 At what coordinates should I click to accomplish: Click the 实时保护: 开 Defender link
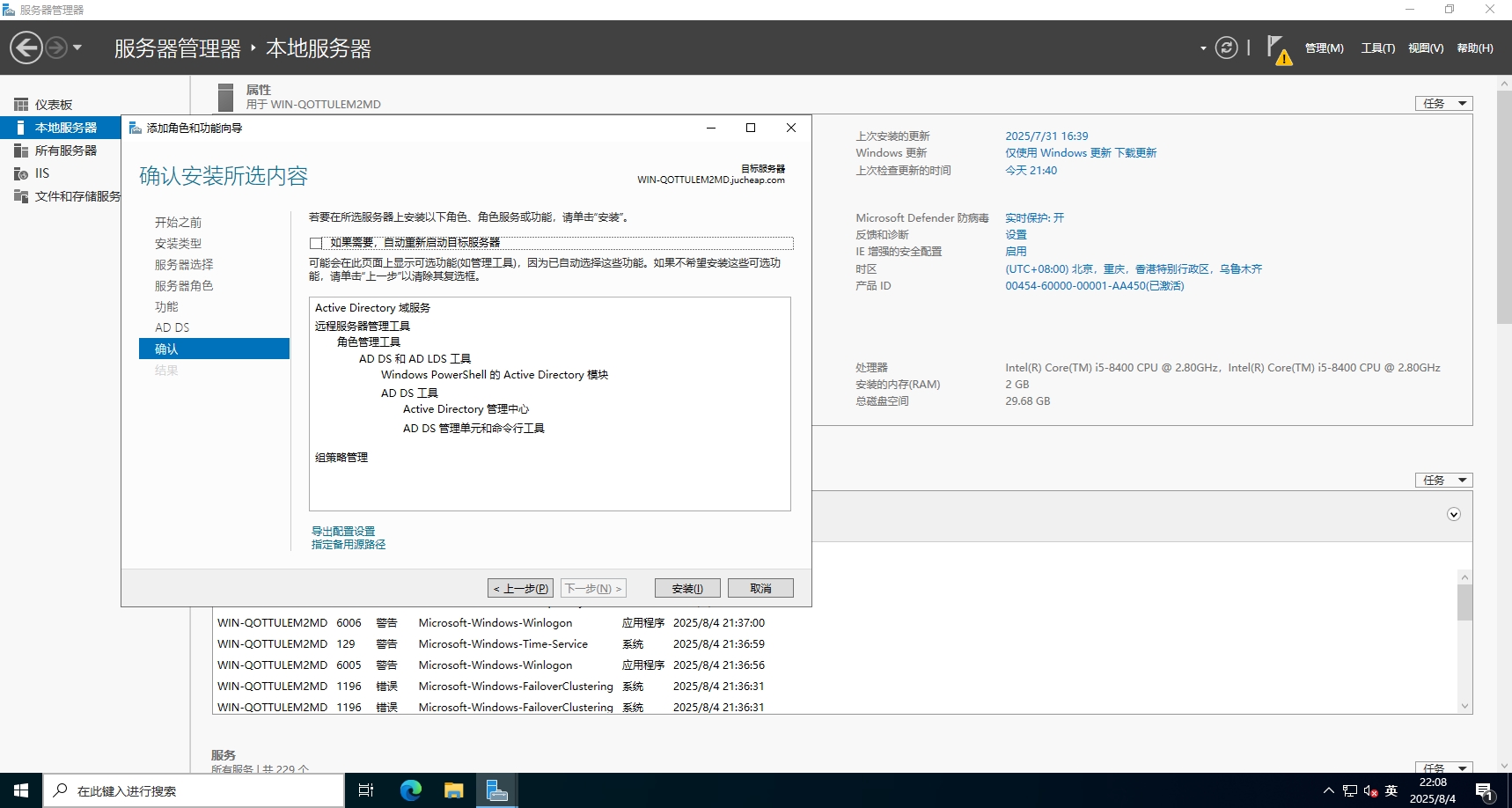coord(1035,218)
